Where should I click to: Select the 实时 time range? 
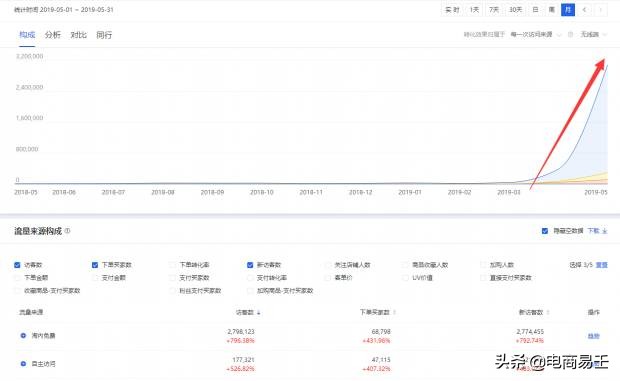(x=452, y=9)
